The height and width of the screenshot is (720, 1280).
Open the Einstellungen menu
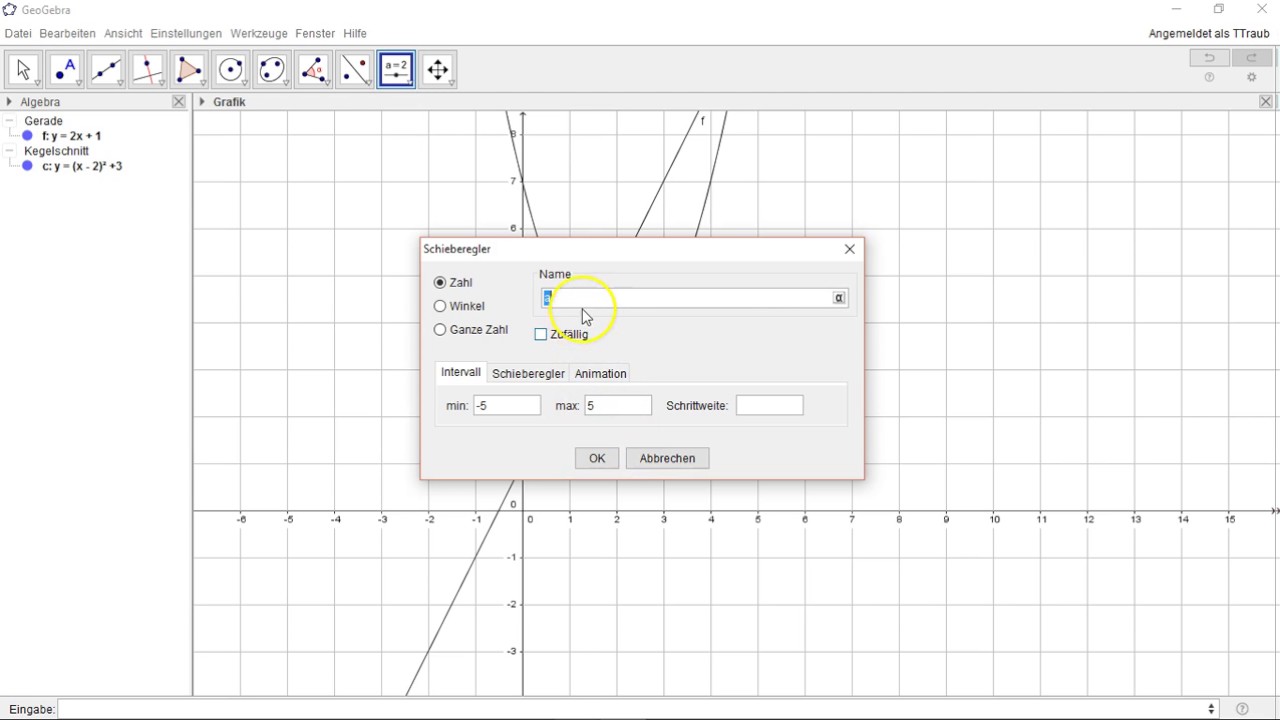pos(186,34)
